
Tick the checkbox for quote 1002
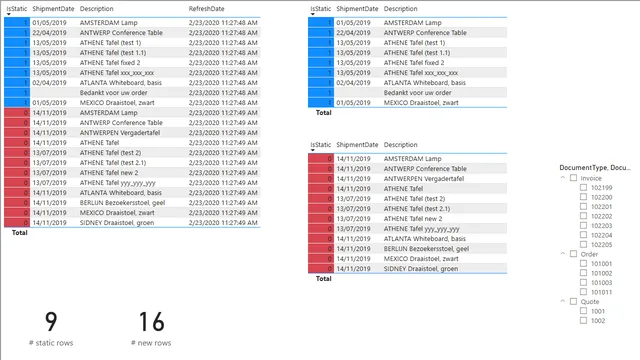pyautogui.click(x=583, y=320)
